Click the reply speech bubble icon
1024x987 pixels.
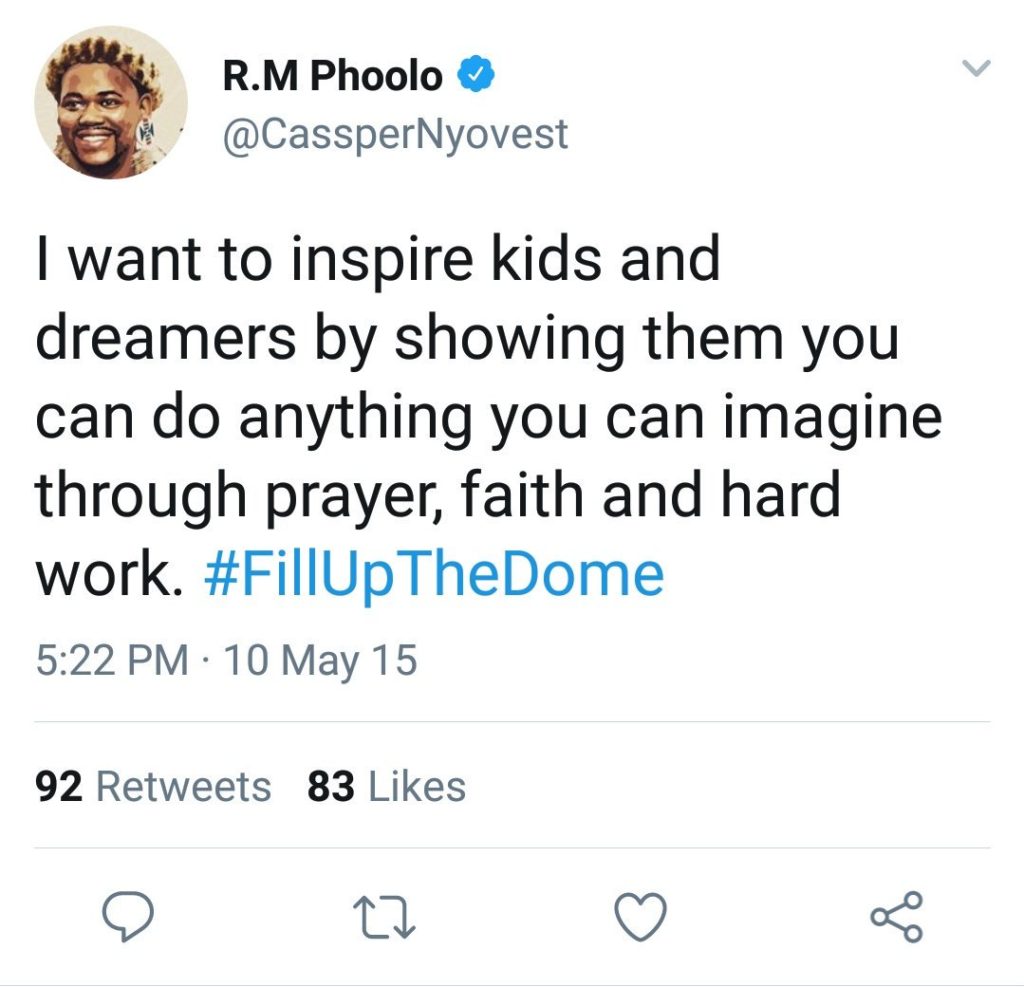tap(128, 916)
